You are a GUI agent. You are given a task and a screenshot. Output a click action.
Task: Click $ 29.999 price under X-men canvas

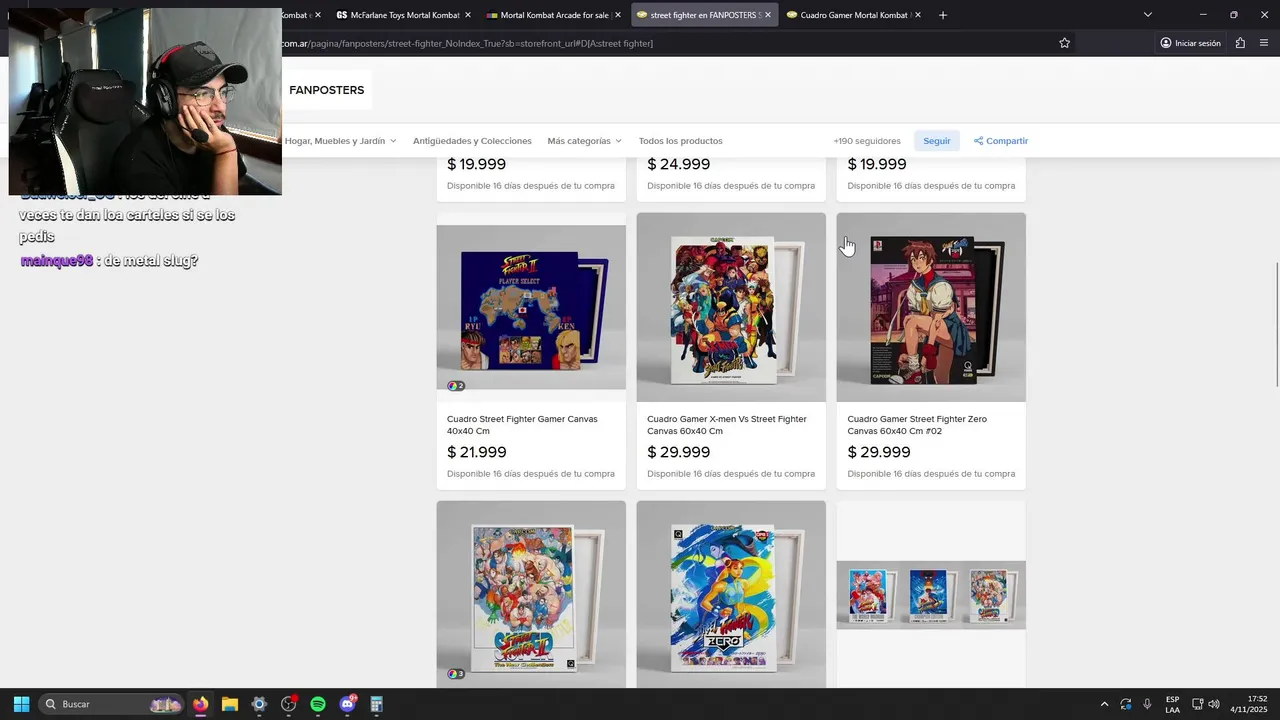[x=679, y=452]
